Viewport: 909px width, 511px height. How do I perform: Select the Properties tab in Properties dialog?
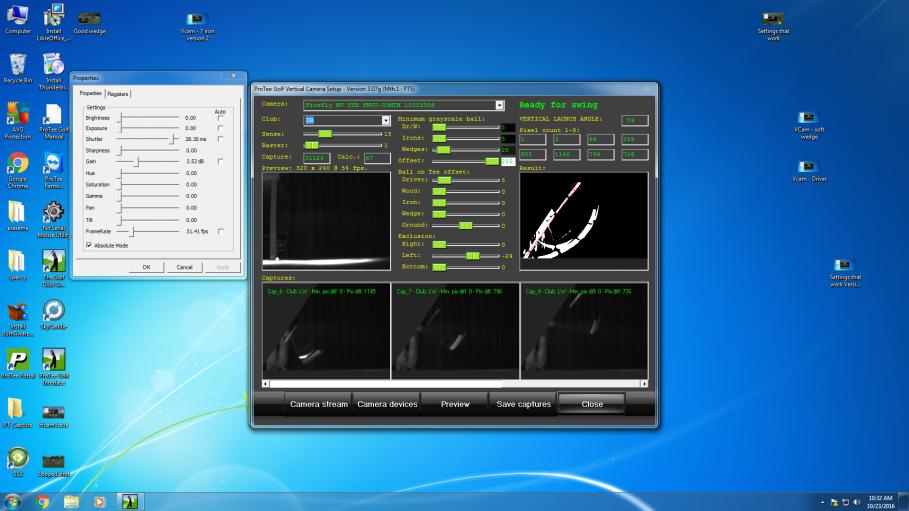(x=90, y=93)
